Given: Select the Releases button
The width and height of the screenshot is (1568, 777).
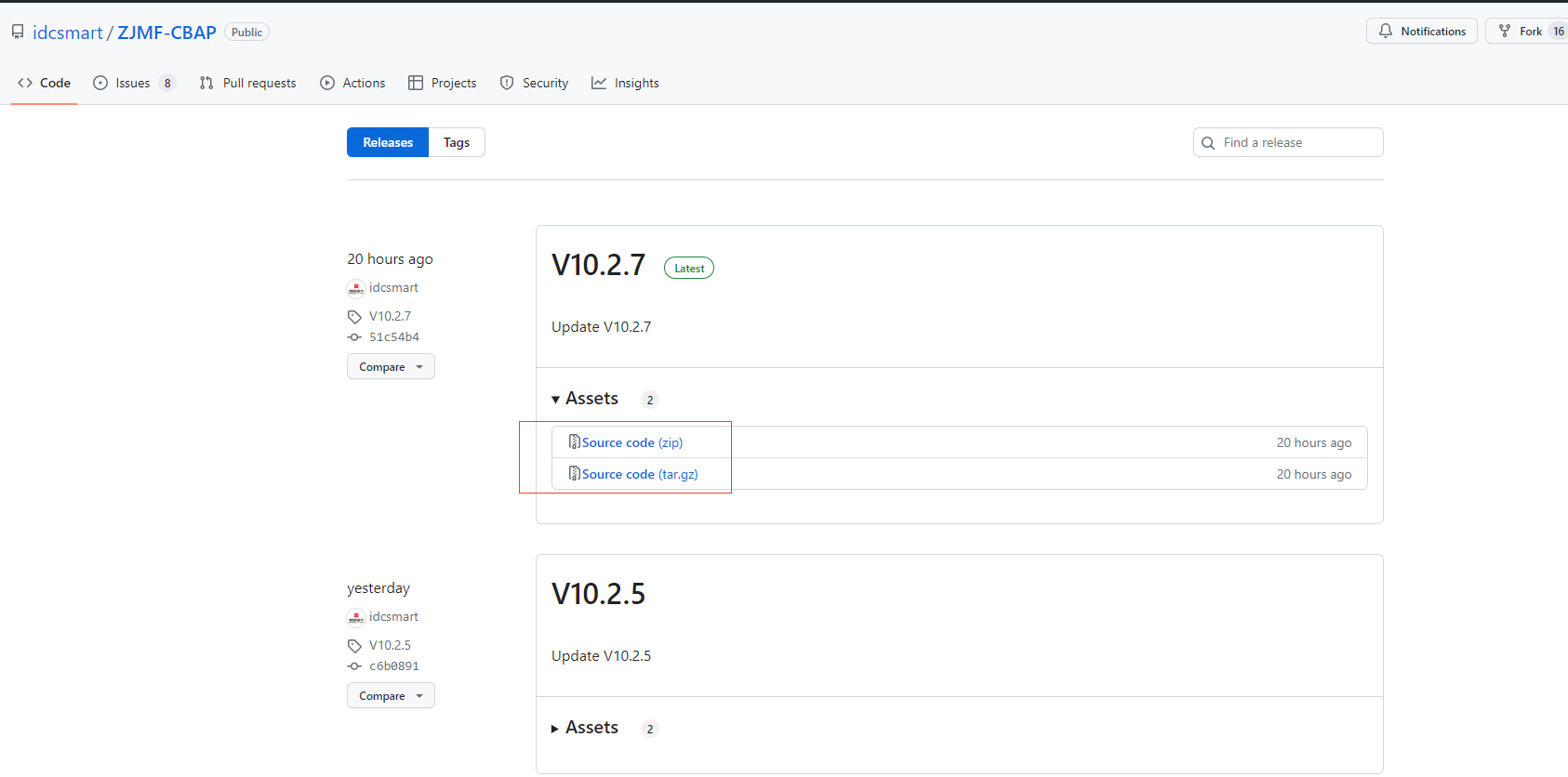Looking at the screenshot, I should (x=388, y=142).
